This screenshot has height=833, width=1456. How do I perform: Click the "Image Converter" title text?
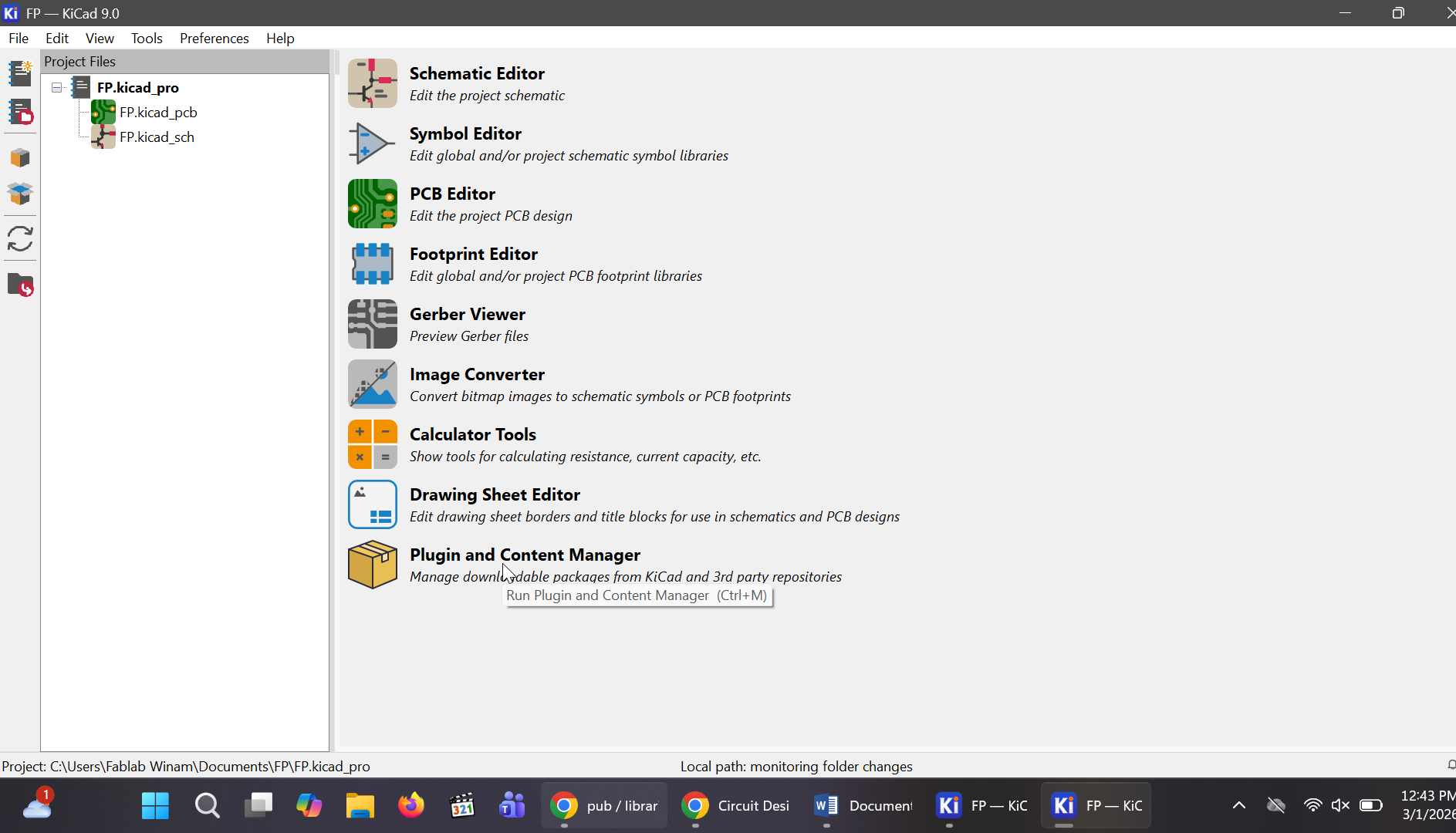477,374
